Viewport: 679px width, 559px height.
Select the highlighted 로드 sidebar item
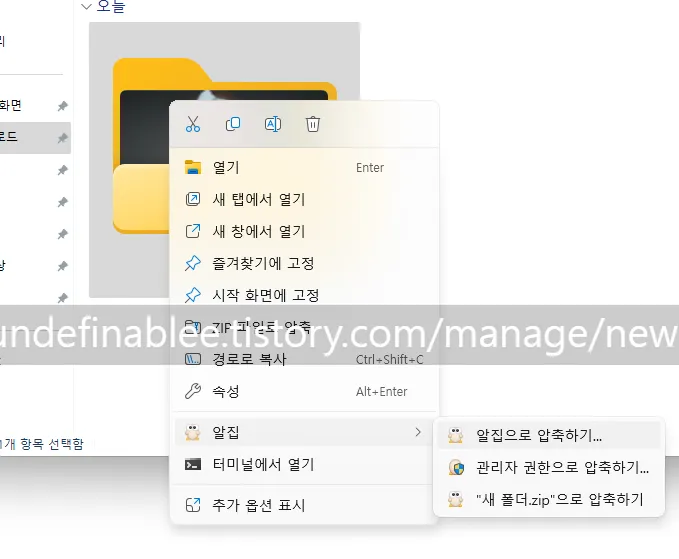[x=35, y=138]
